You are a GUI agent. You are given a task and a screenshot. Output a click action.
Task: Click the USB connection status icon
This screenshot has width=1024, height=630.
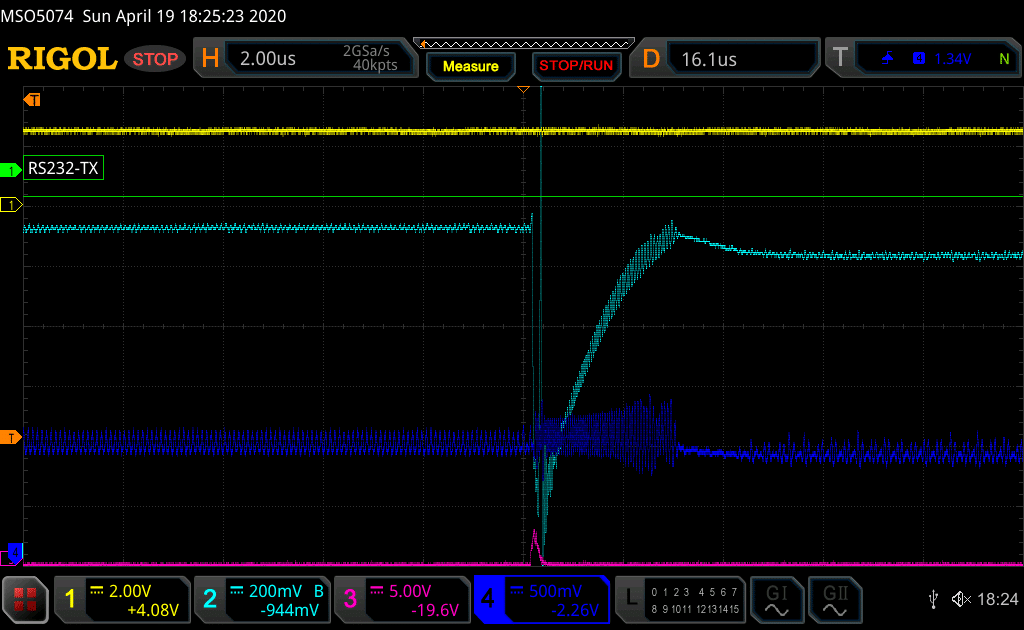(933, 599)
